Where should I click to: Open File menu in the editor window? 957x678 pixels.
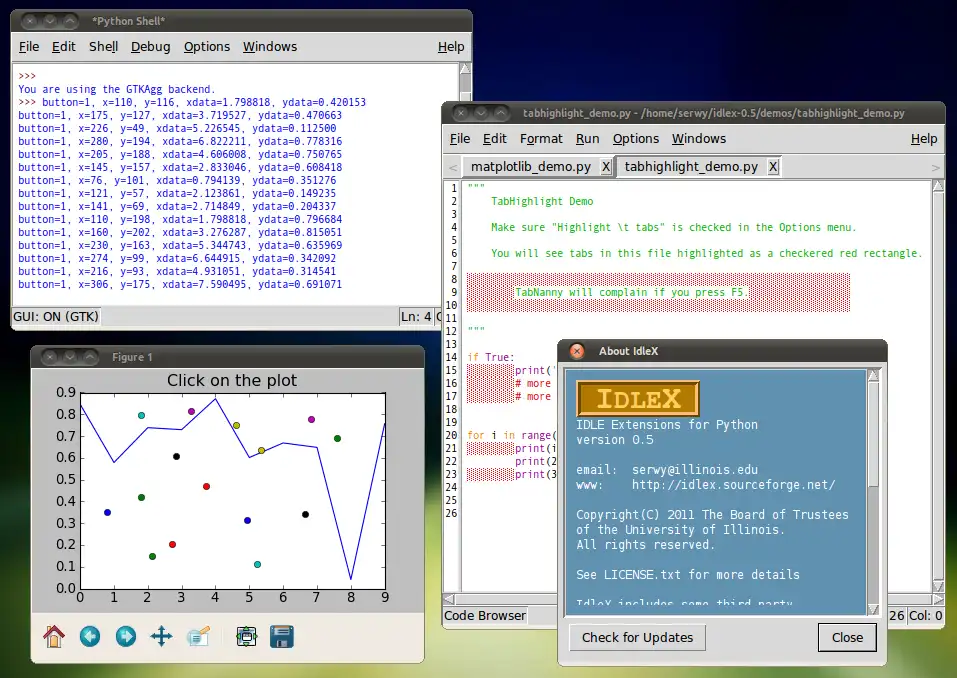pos(460,139)
